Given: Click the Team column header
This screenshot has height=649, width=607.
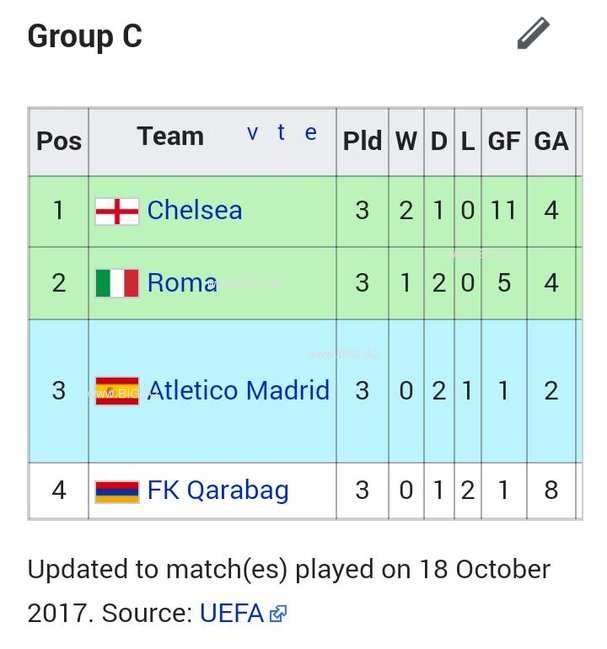Looking at the screenshot, I should tap(170, 137).
